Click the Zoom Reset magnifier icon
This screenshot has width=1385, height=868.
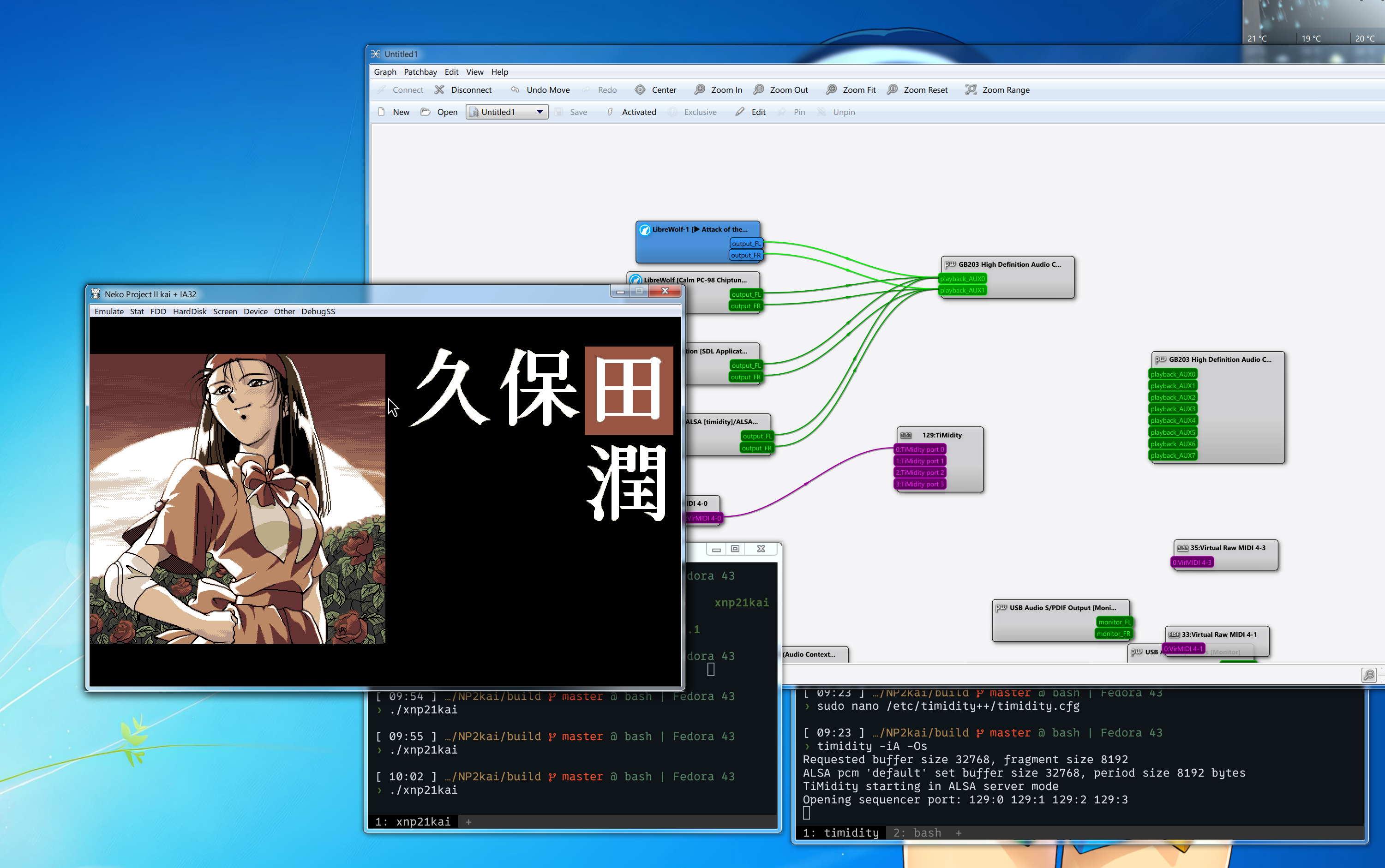(892, 90)
